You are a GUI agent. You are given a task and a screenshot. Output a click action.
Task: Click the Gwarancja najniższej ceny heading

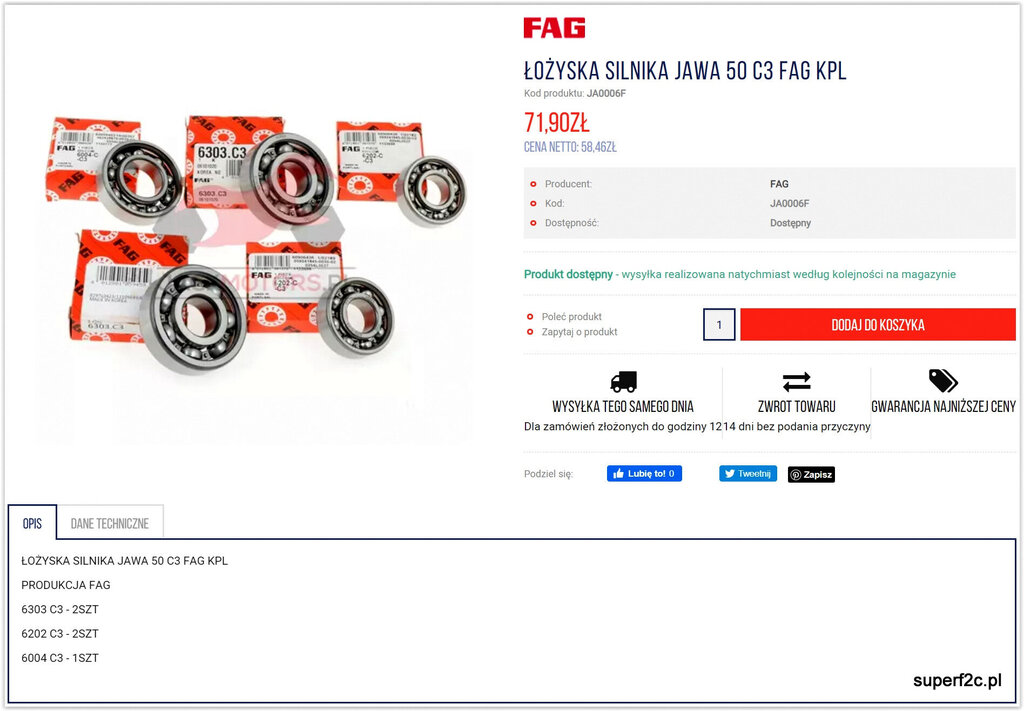pos(944,407)
